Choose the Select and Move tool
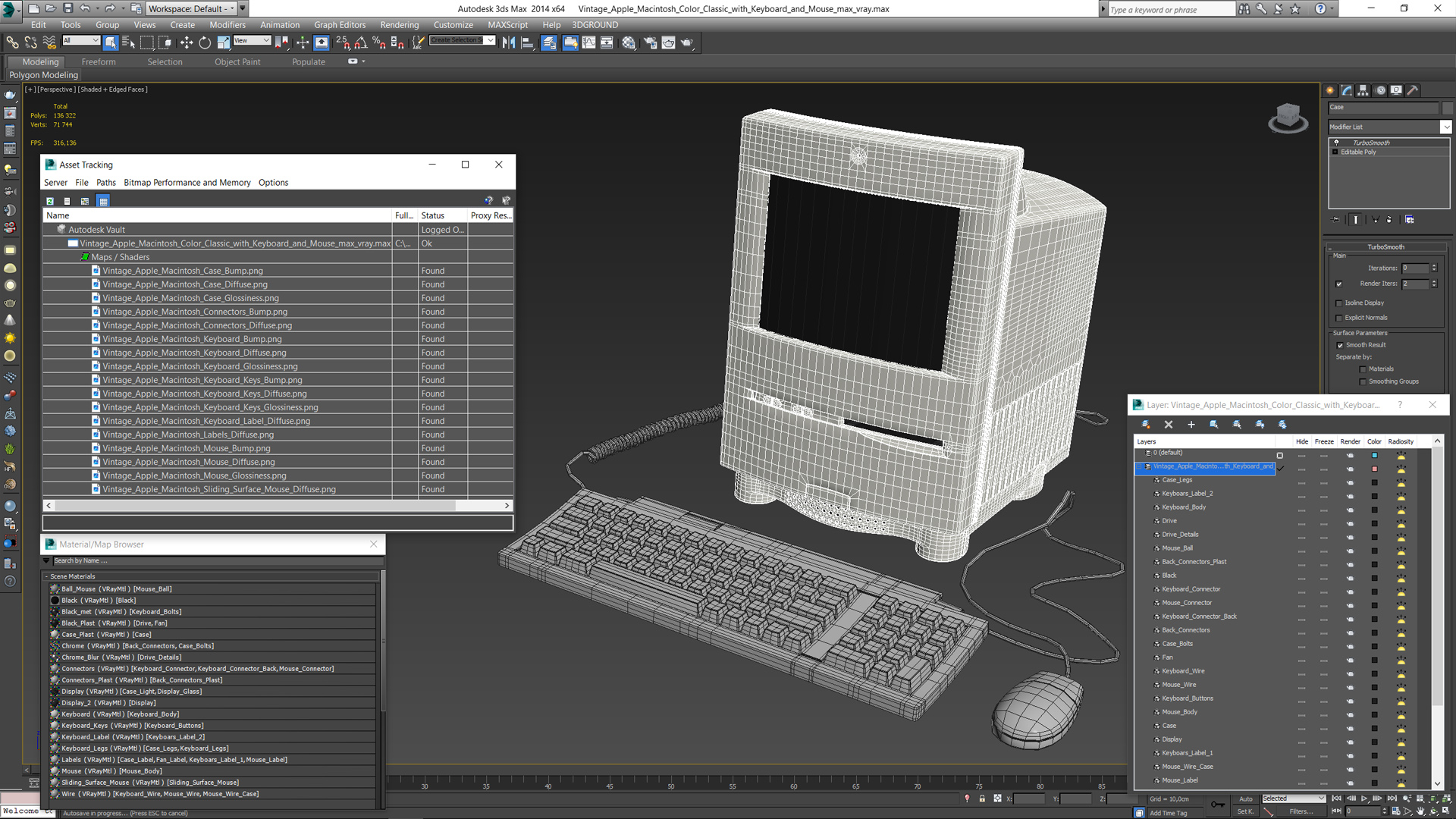The image size is (1456, 819). pyautogui.click(x=186, y=42)
